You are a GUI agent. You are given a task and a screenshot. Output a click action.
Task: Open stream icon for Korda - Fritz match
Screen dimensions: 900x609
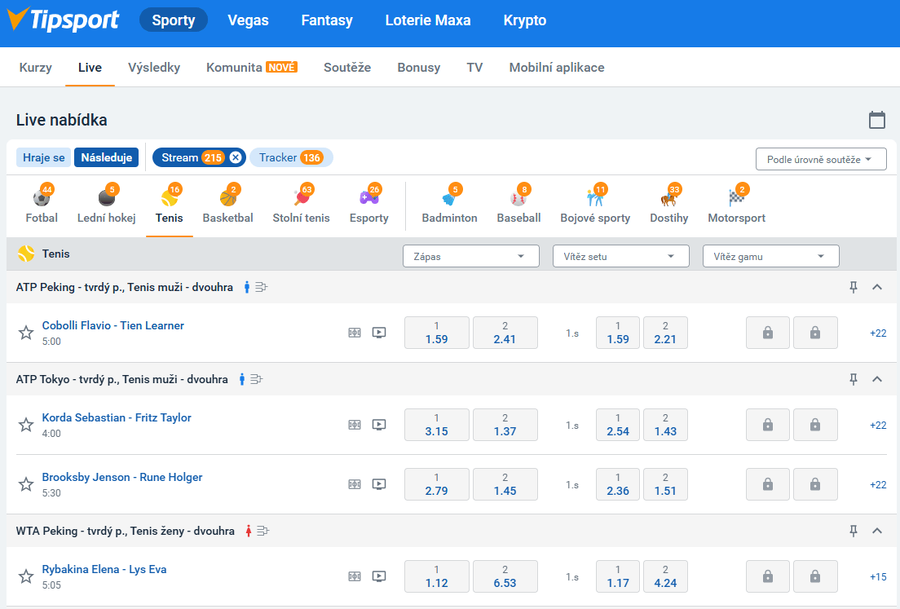[379, 425]
